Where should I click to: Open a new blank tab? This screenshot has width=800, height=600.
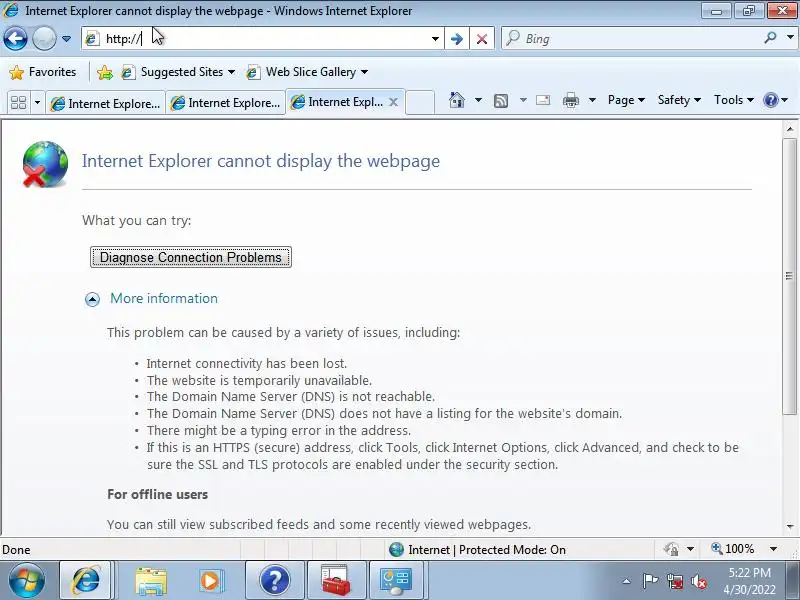pos(420,102)
